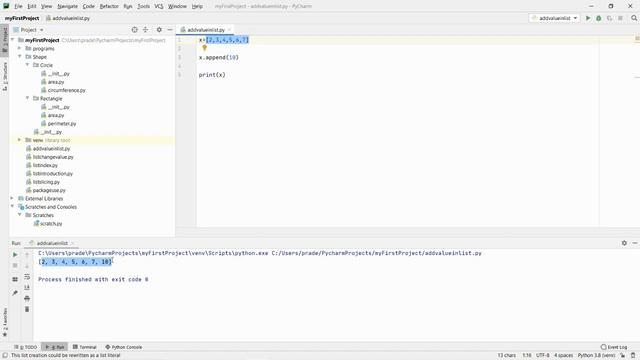This screenshot has height=360, width=640.
Task: Open the Project view selector dropdown
Action: [x=29, y=30]
